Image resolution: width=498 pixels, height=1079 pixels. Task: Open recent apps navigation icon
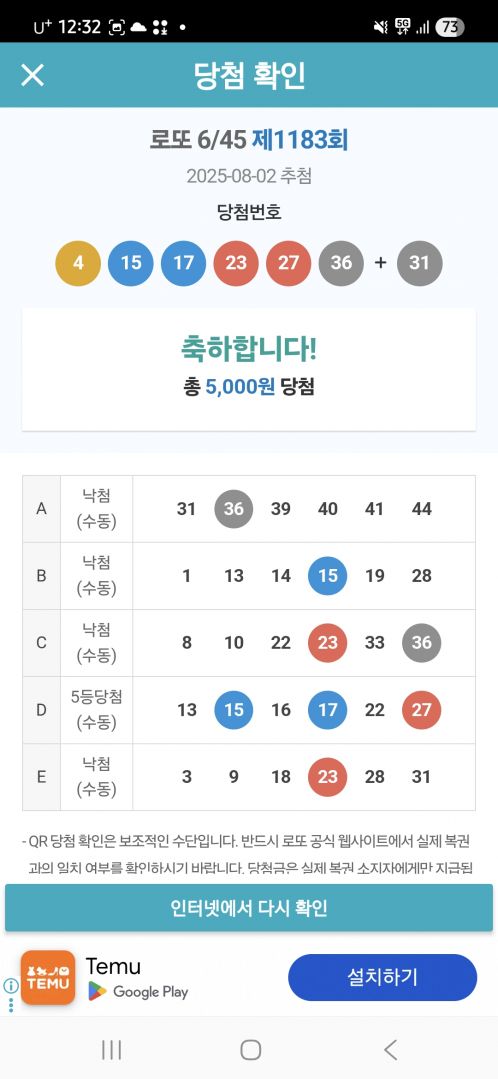(x=111, y=1049)
